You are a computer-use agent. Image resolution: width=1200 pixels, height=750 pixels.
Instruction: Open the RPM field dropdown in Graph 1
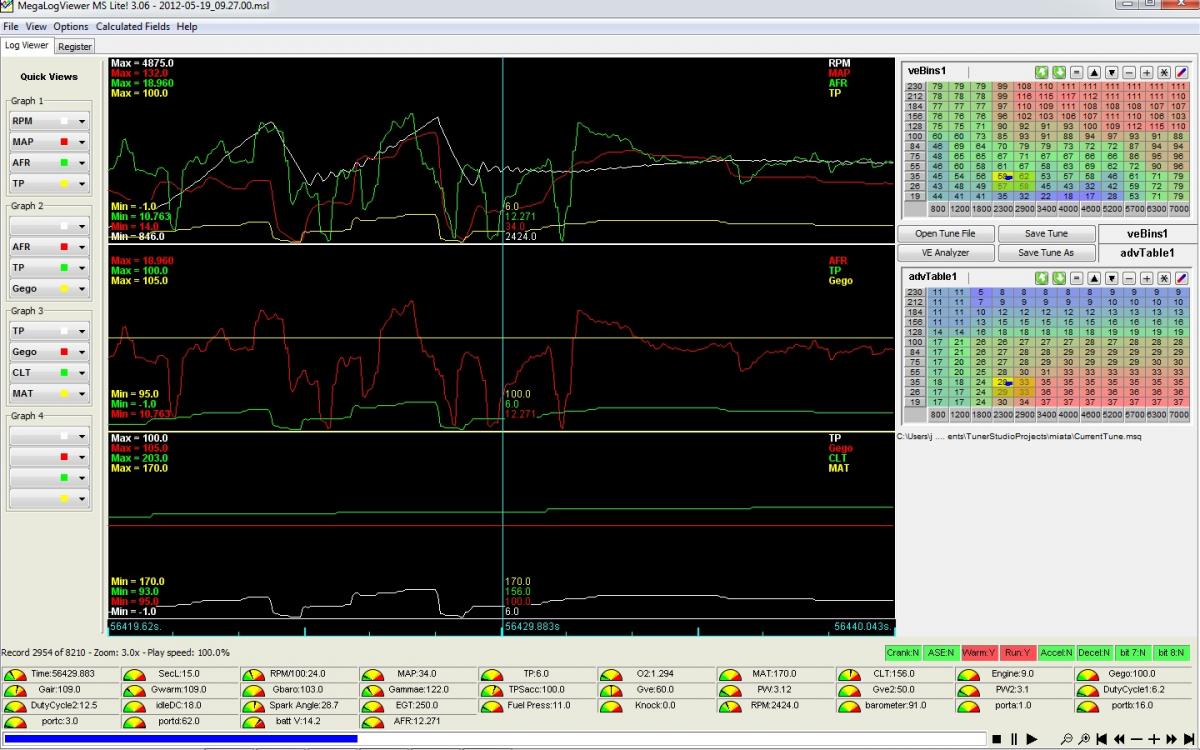tap(81, 121)
